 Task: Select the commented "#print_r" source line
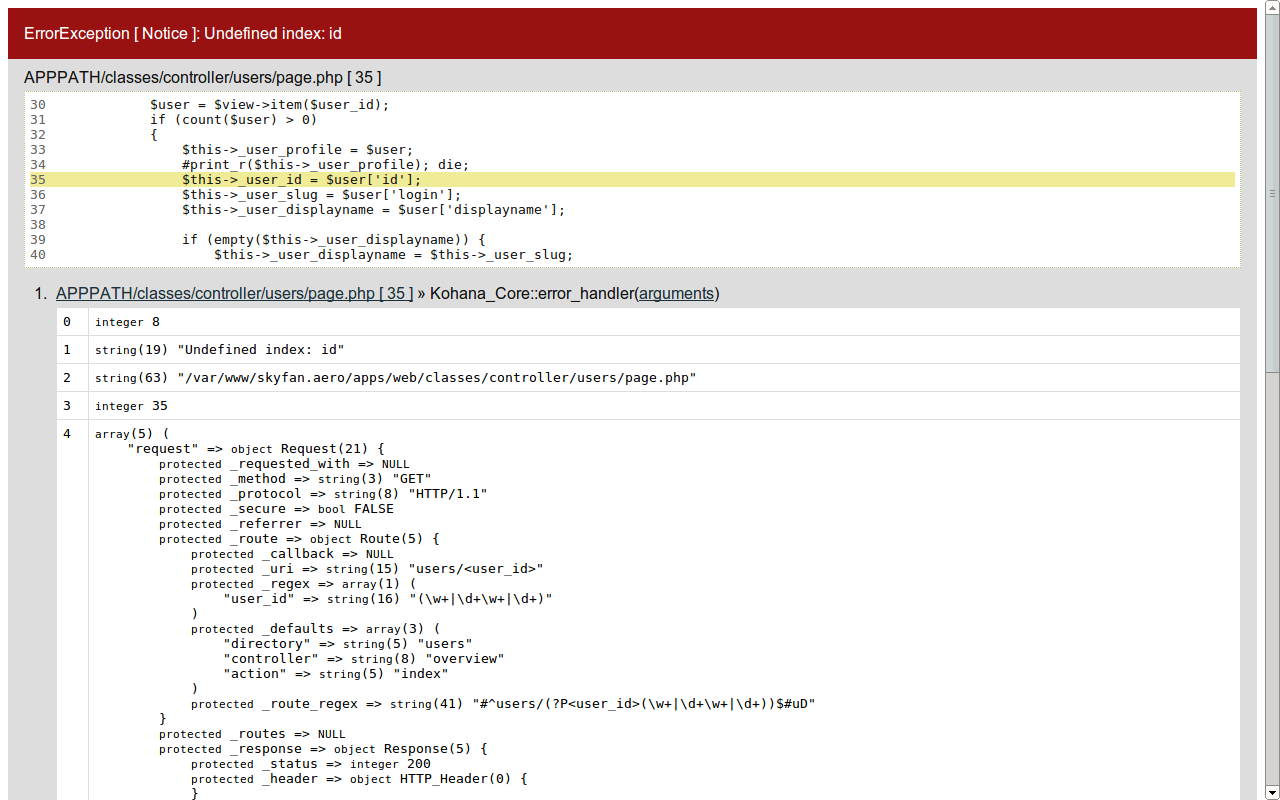coord(325,165)
